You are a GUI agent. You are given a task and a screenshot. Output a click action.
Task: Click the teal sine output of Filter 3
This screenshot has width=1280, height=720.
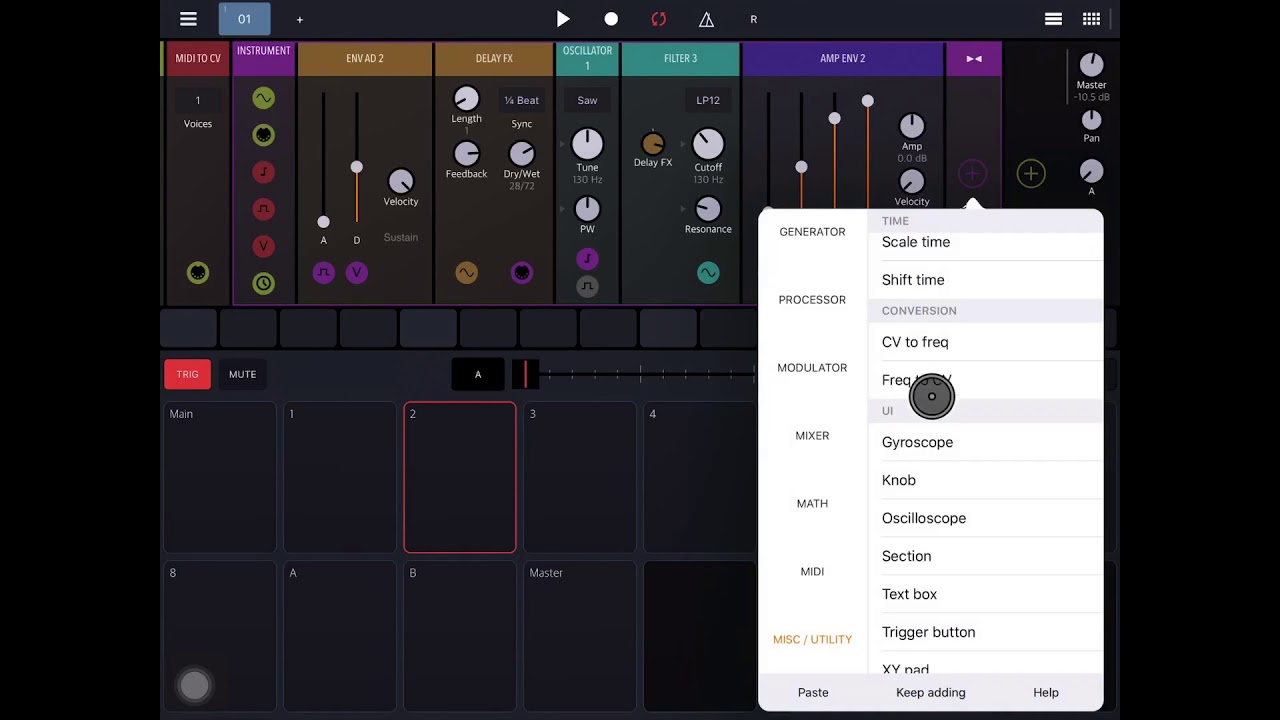coord(708,273)
